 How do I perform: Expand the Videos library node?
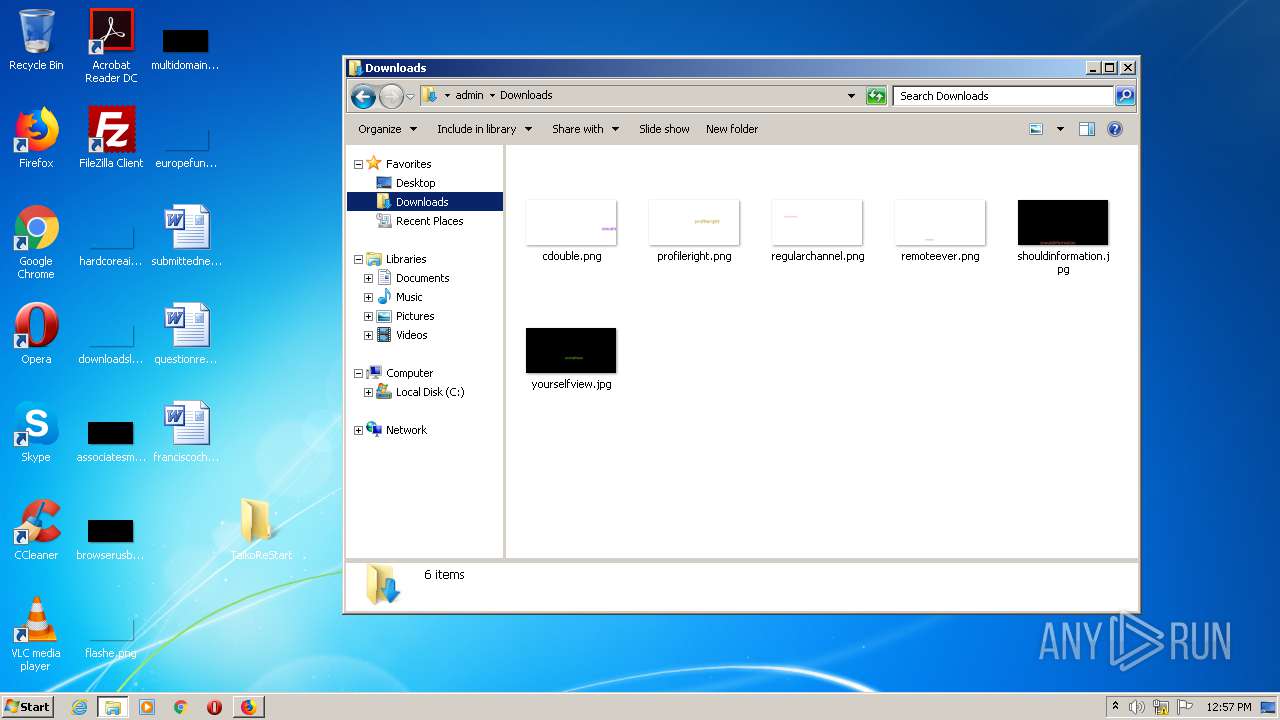(368, 335)
